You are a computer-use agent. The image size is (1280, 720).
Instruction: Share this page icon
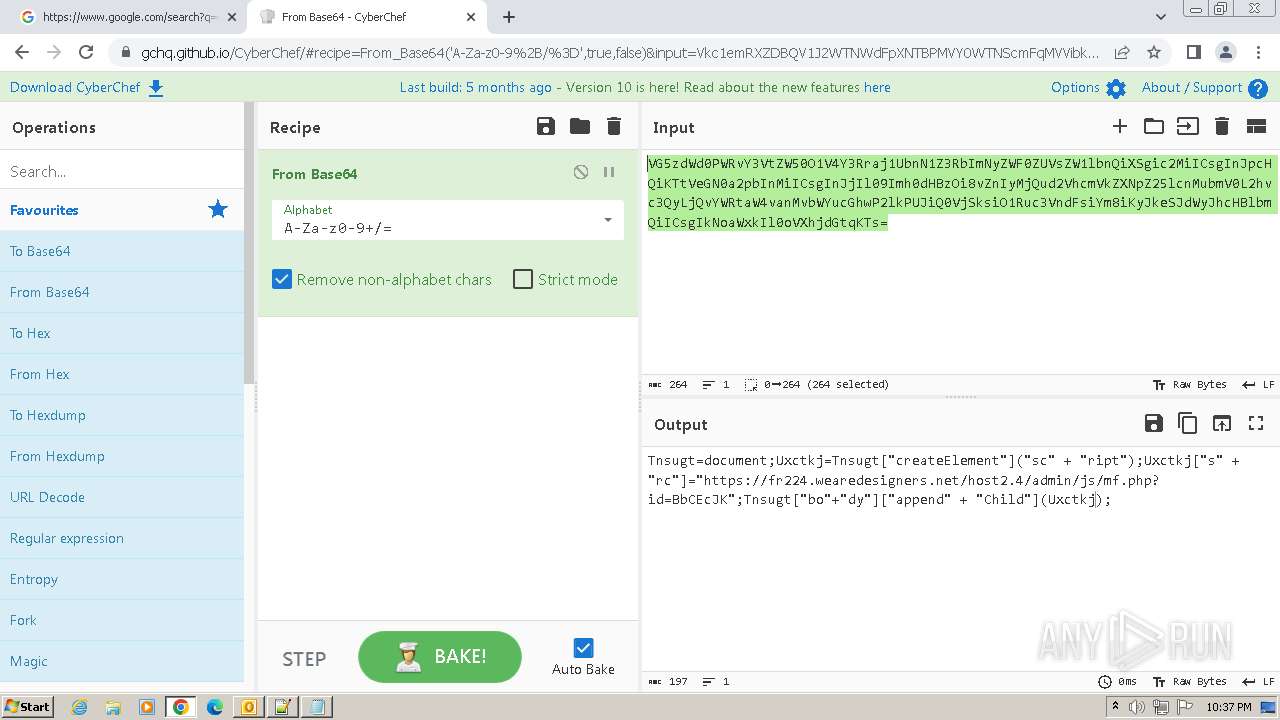1122,52
